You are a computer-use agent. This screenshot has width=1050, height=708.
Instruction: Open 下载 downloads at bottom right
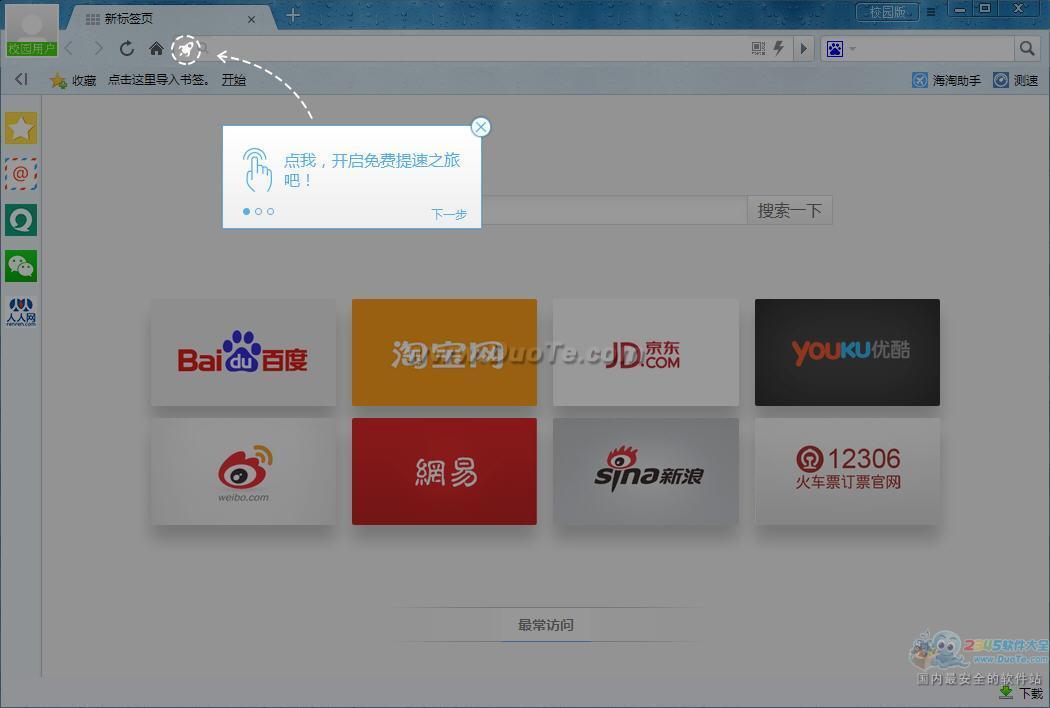1021,693
